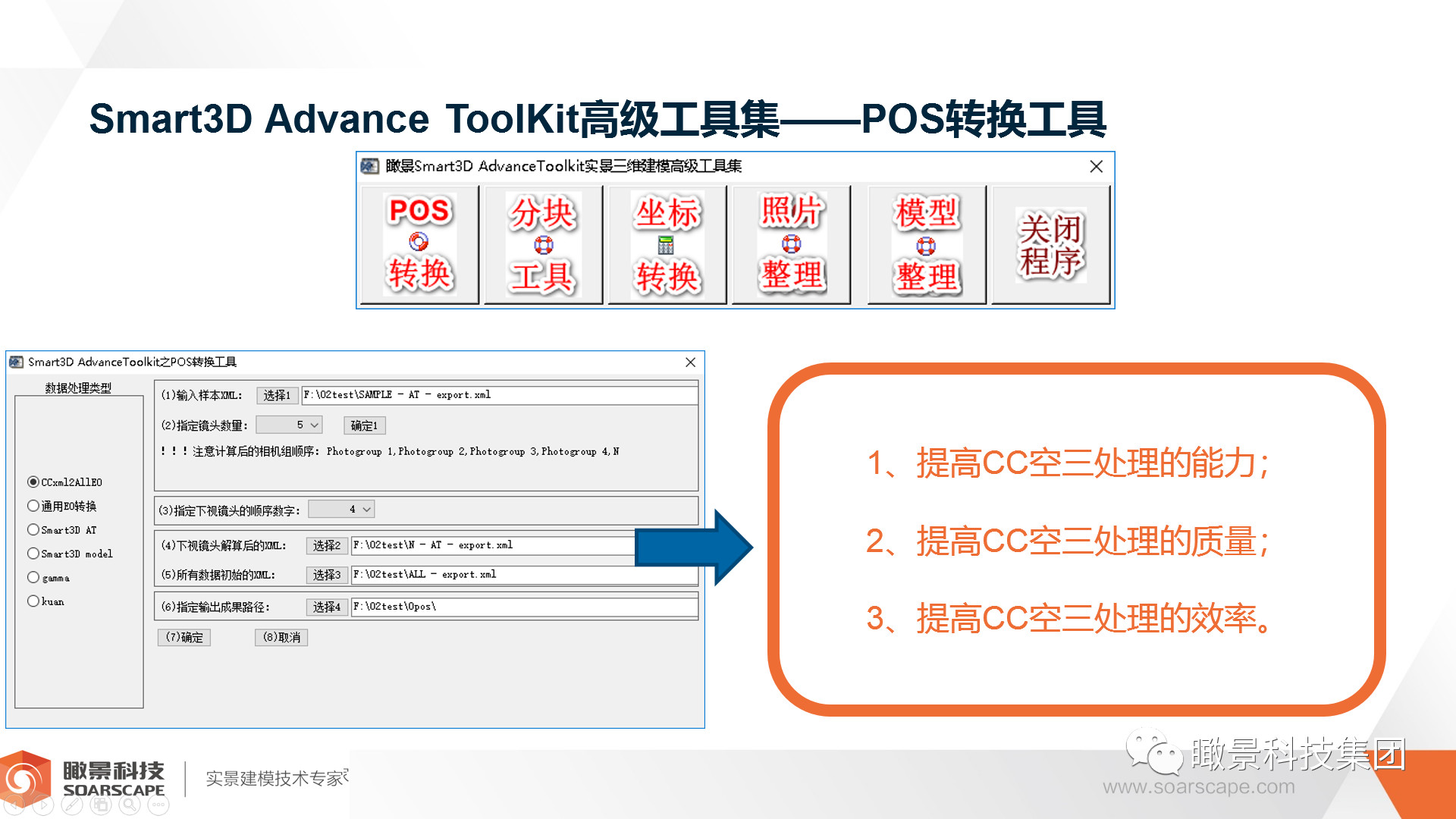1456x819 pixels.
Task: Click the 选择2 browse button
Action: pyautogui.click(x=327, y=545)
